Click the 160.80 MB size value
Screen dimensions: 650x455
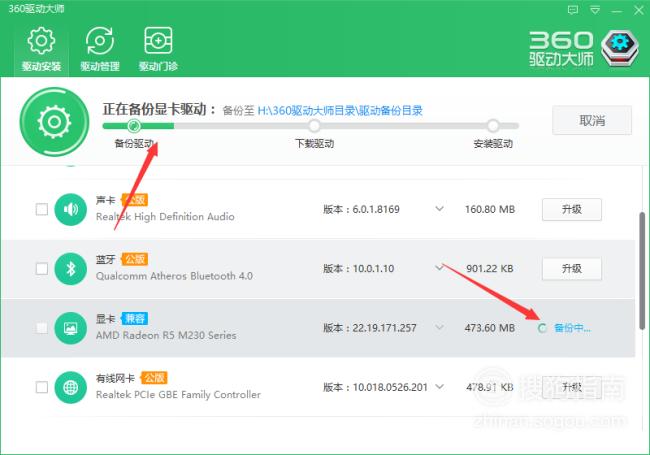[490, 209]
